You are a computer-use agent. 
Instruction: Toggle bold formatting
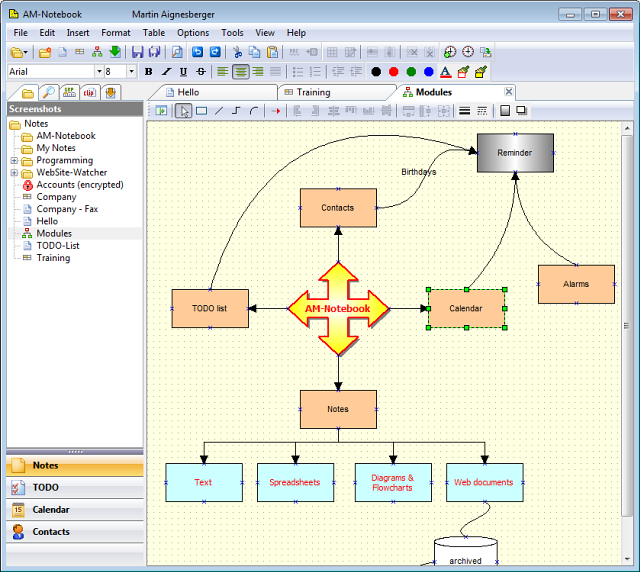[x=149, y=72]
